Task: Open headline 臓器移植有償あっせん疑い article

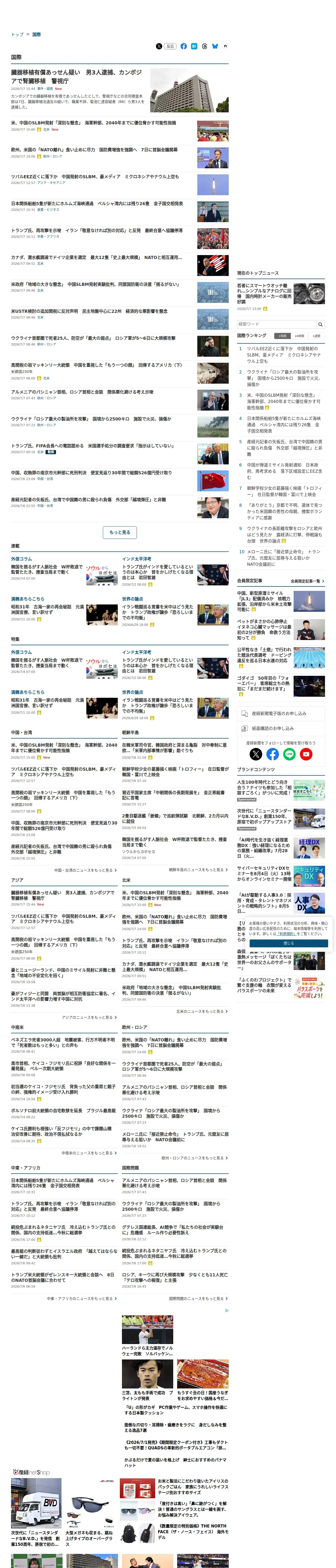Action: (x=76, y=77)
